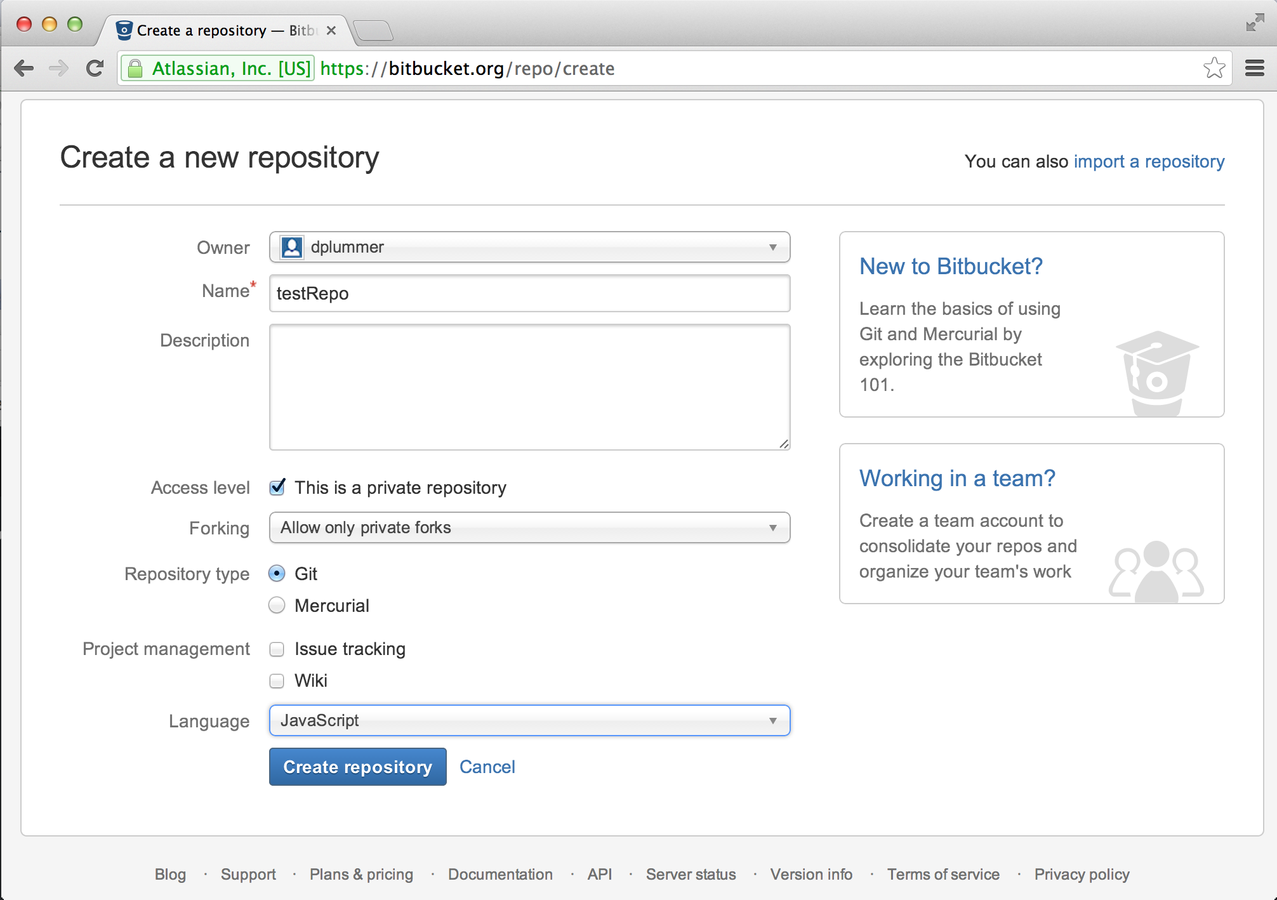Open the Blog footer link
This screenshot has height=900, width=1277.
(170, 874)
